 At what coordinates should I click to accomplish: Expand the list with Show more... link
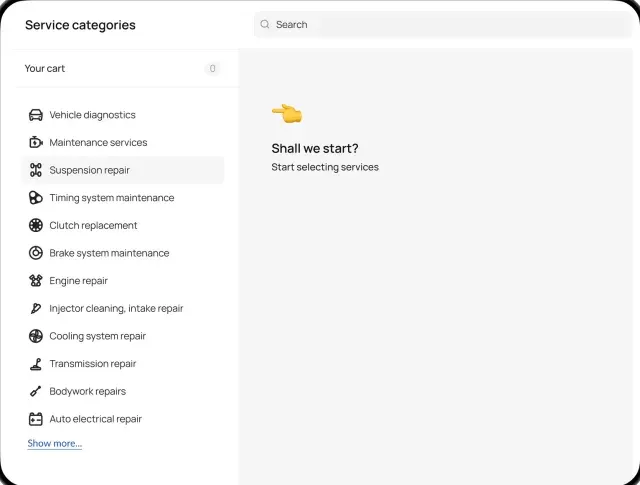pos(55,443)
